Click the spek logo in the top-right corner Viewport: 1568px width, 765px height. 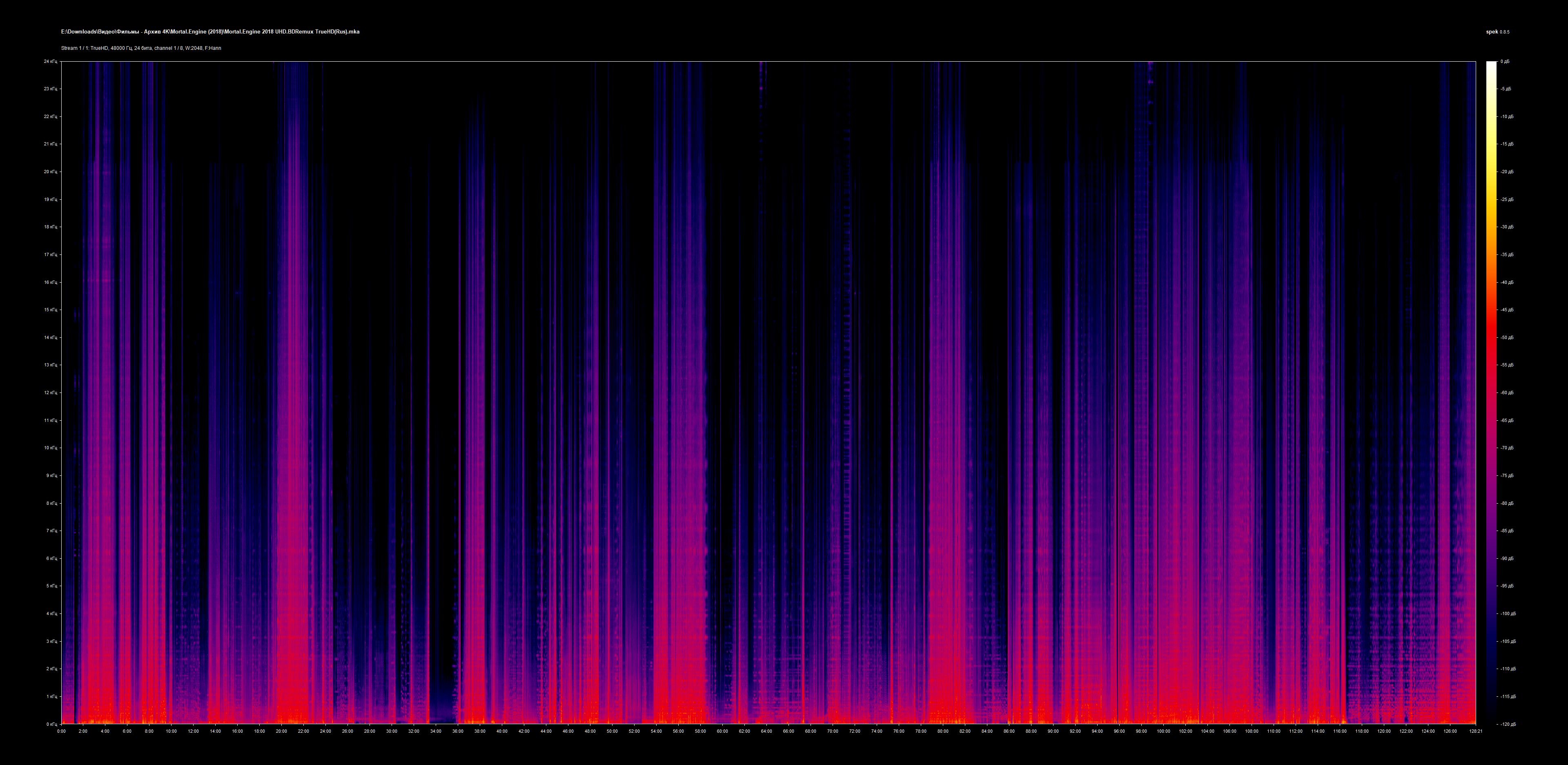coord(1492,32)
